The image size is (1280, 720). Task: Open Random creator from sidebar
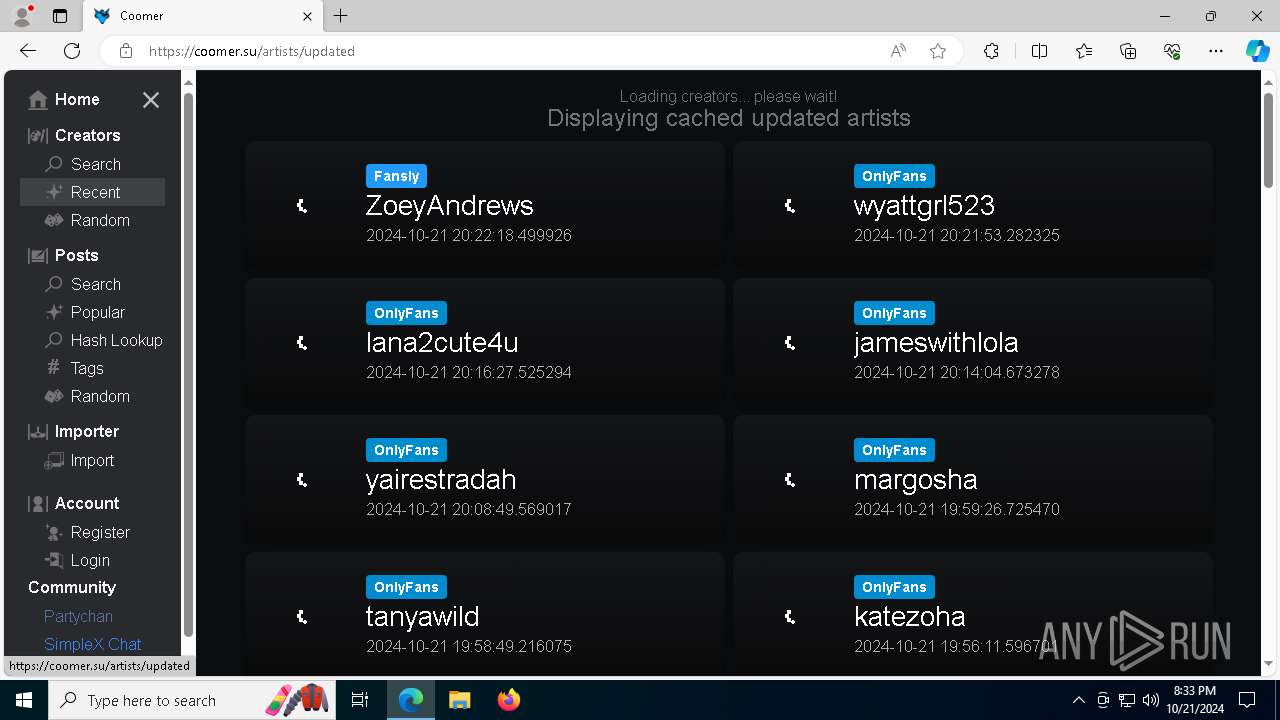click(x=87, y=220)
